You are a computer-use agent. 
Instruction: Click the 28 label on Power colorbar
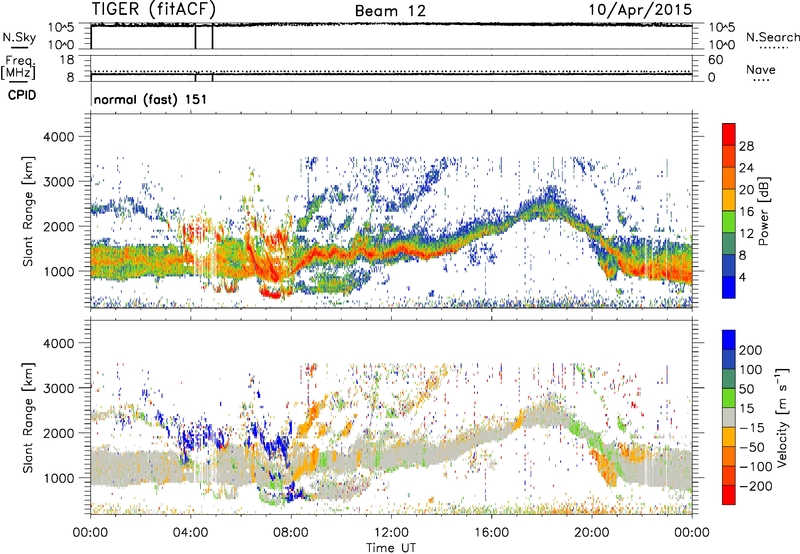pyautogui.click(x=746, y=146)
